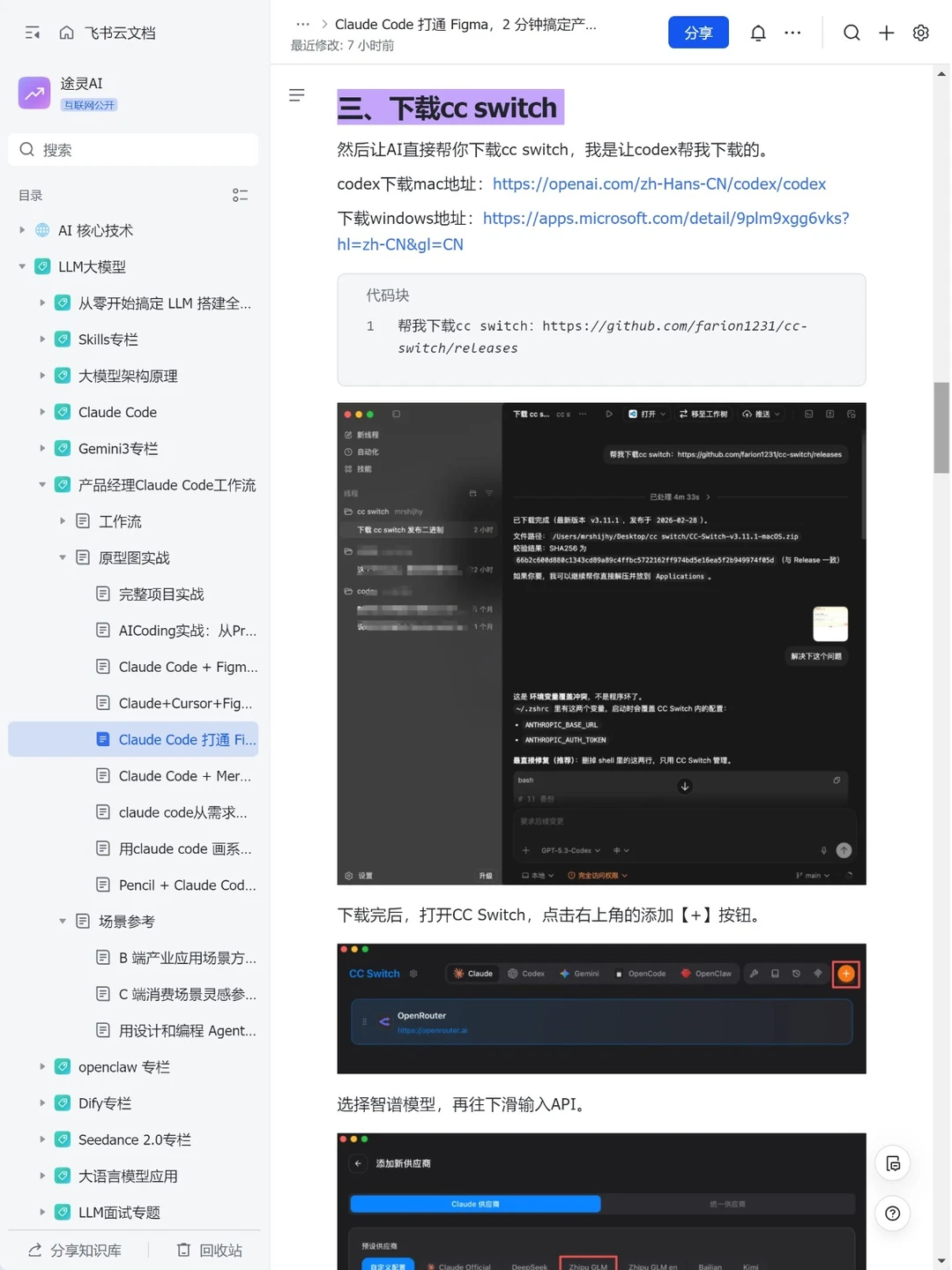Create new document with the plus icon
Image resolution: width=952 pixels, height=1270 pixels.
886,33
